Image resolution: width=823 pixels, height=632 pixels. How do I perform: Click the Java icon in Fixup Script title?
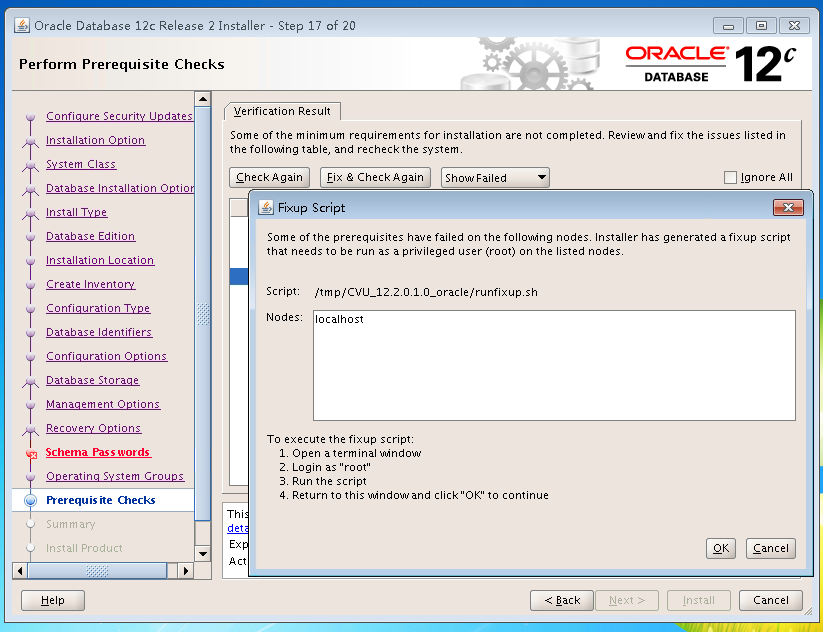266,207
